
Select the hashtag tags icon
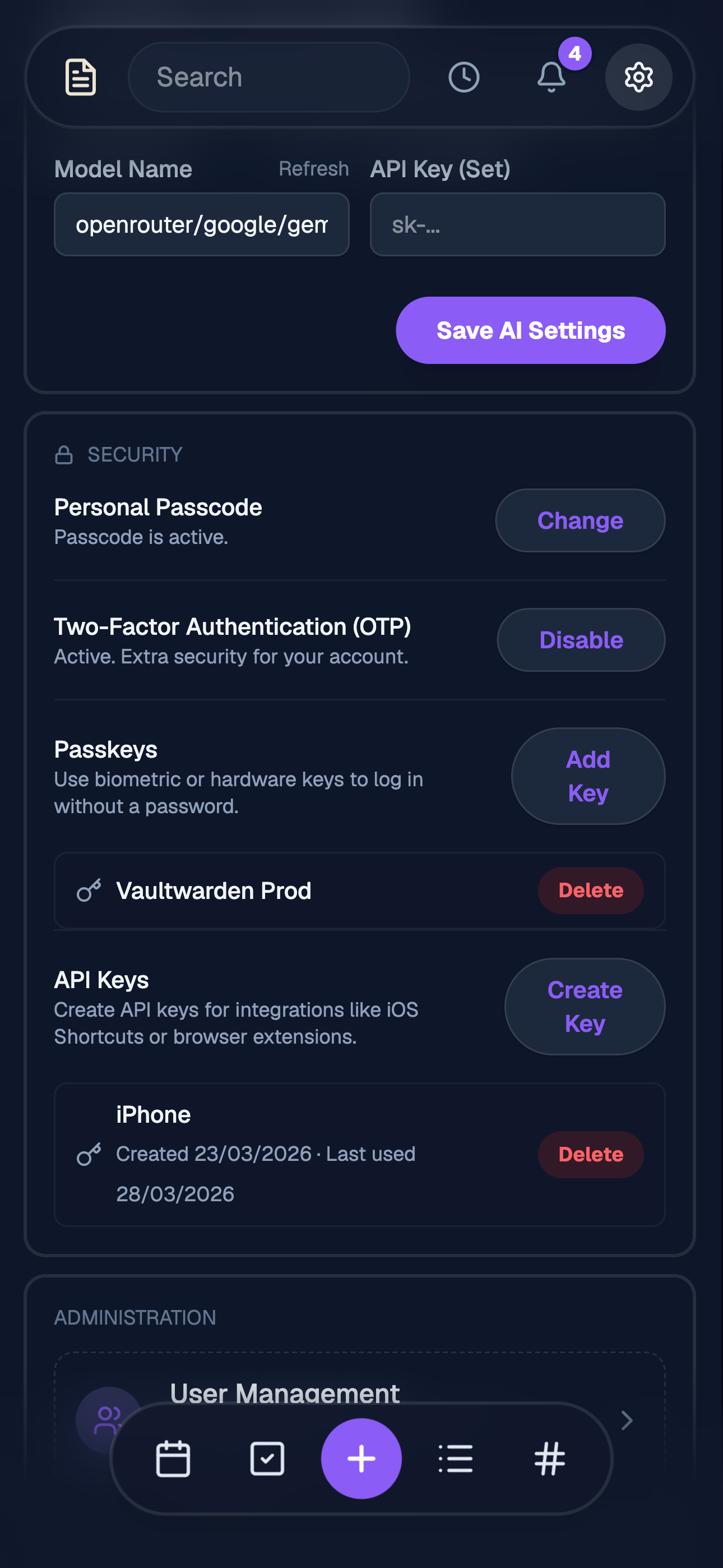point(550,1458)
